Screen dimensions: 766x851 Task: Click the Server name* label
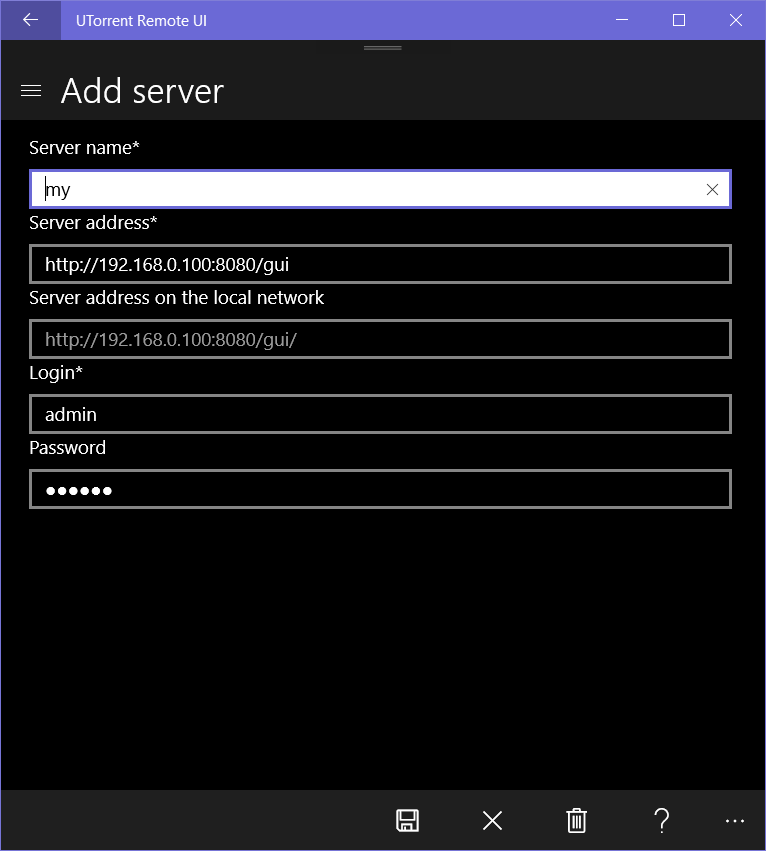point(84,148)
